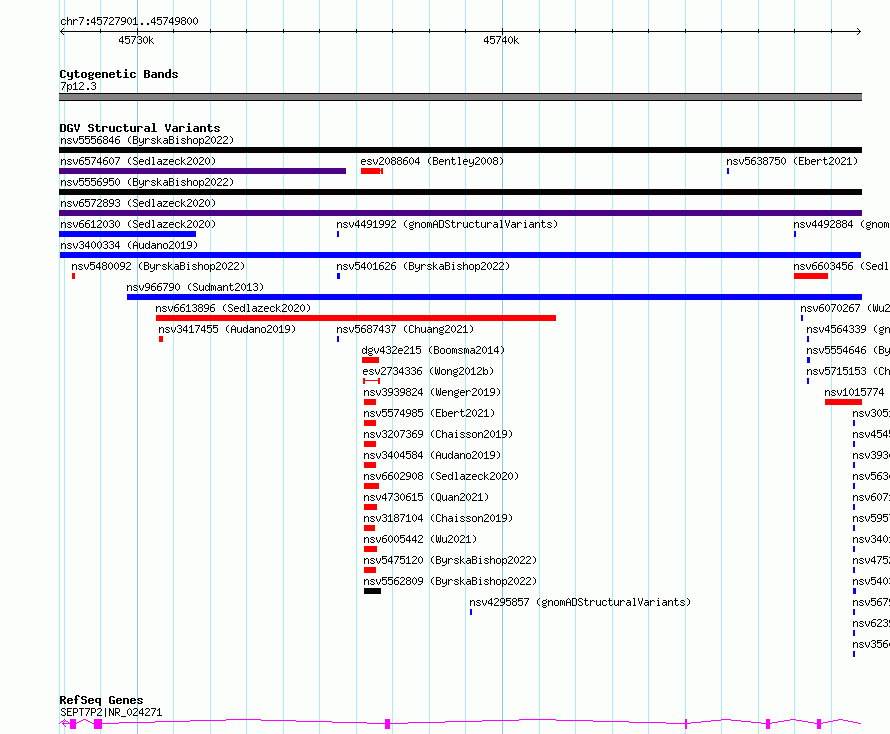Open the nsv3417455 (Audano2019) label

(x=227, y=329)
